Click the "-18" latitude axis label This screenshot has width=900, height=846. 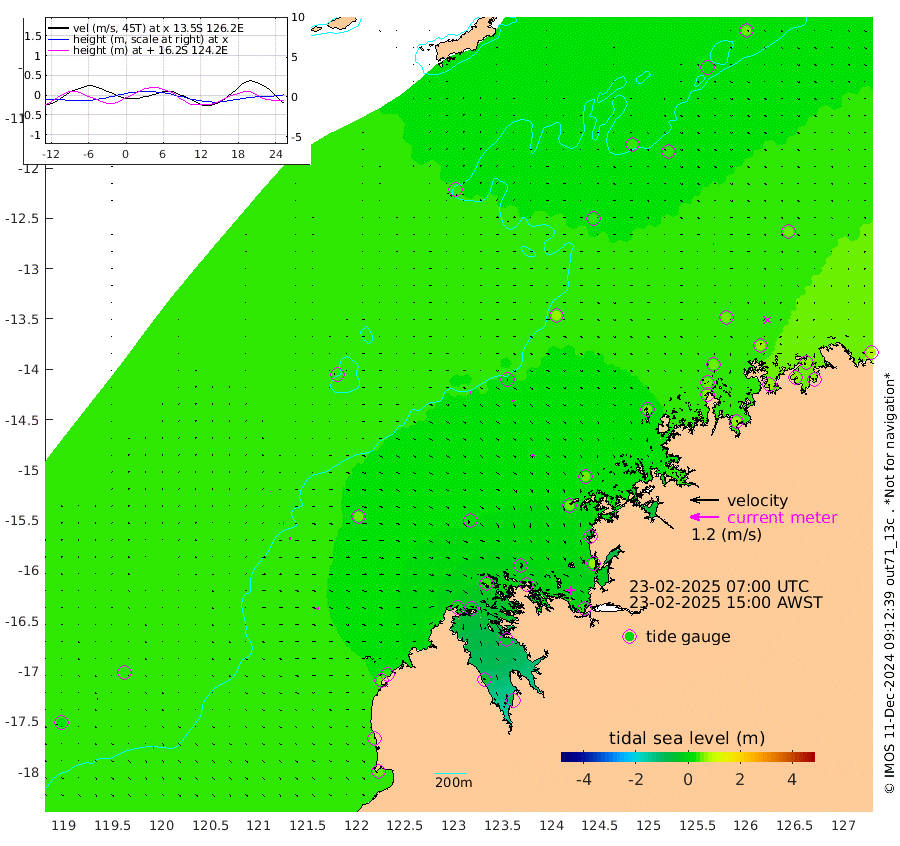[x=28, y=773]
